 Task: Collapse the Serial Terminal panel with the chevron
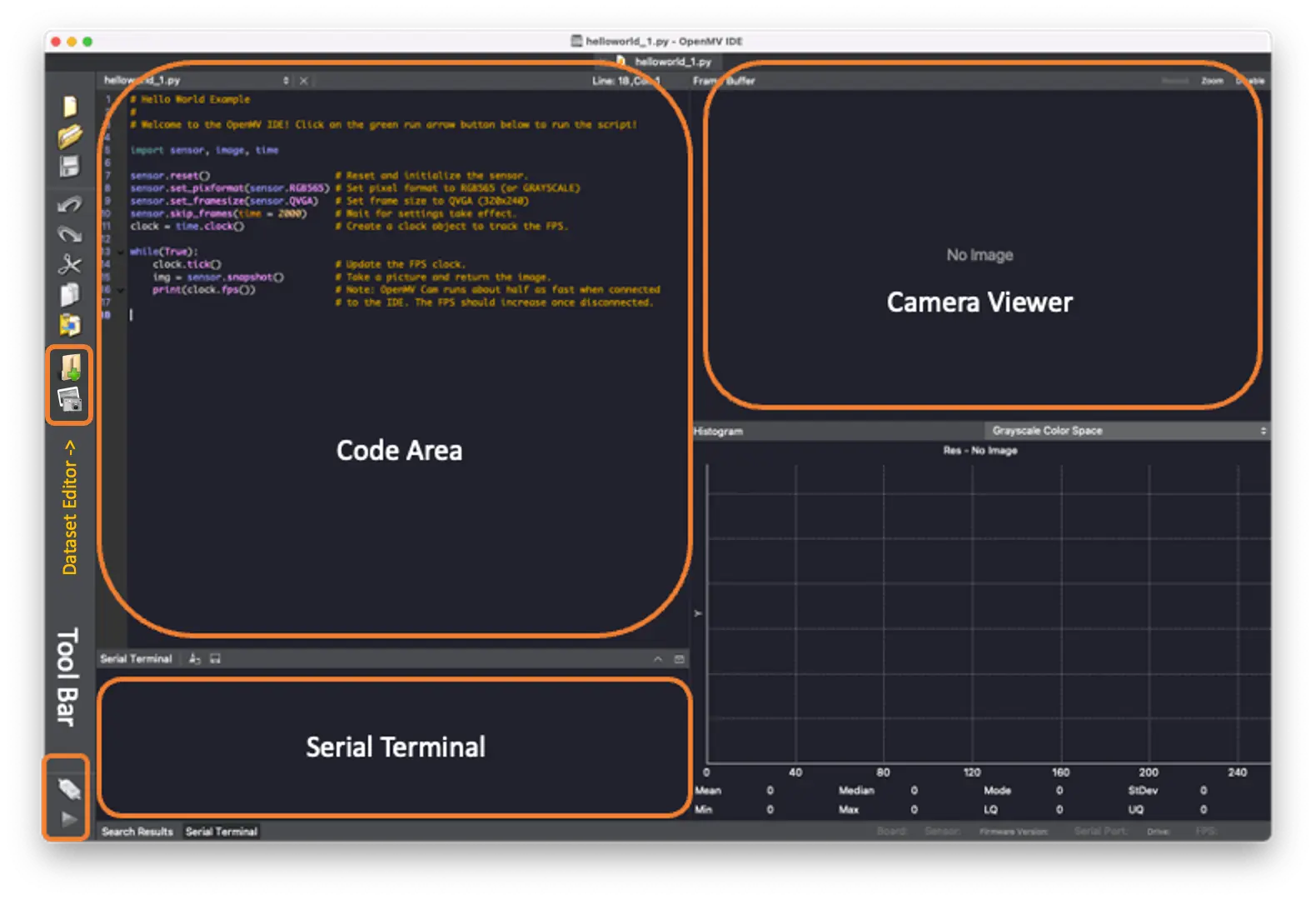658,659
